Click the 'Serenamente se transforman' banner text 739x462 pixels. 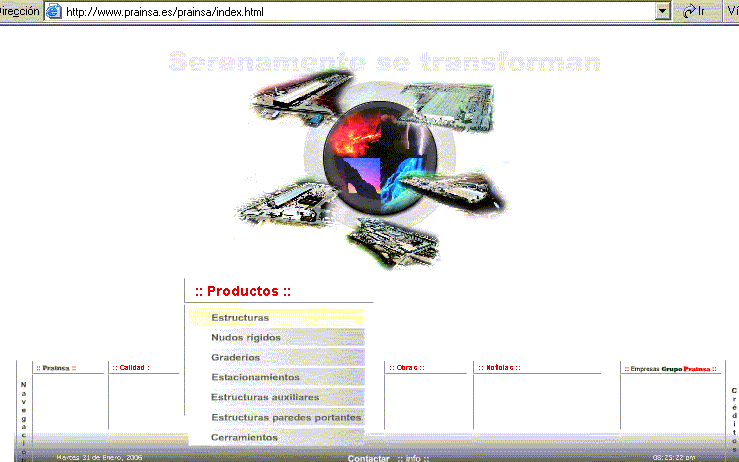click(x=385, y=62)
